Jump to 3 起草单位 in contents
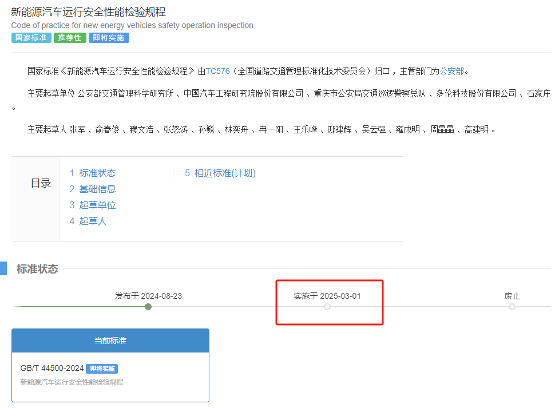Image resolution: width=552 pixels, height=408 pixels. click(93, 205)
